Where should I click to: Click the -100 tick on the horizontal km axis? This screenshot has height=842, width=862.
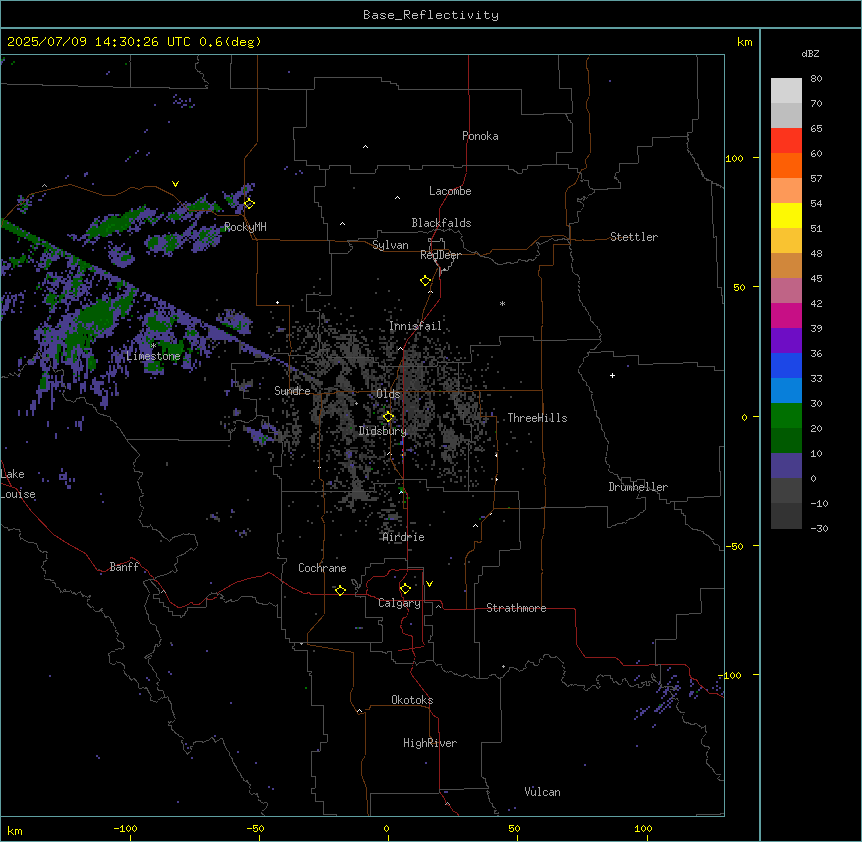[125, 828]
